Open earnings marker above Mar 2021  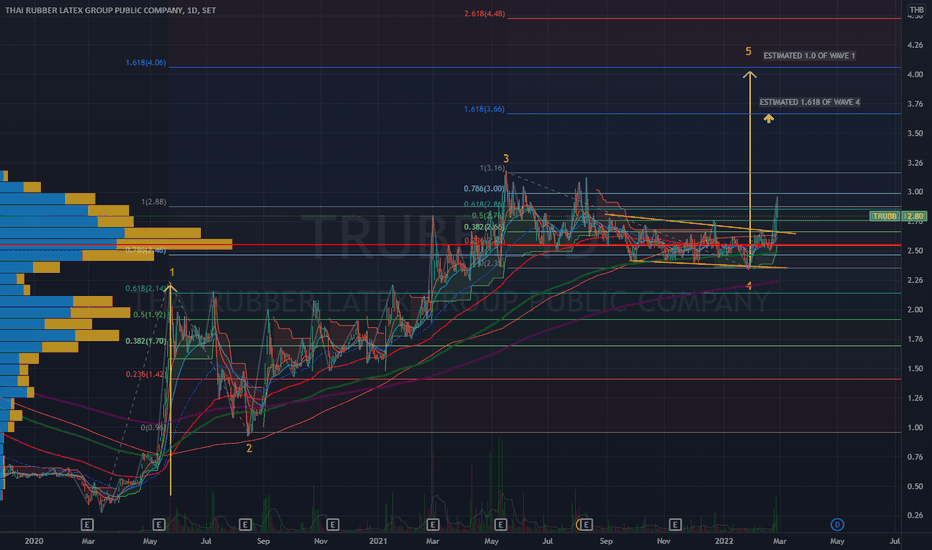pos(433,524)
